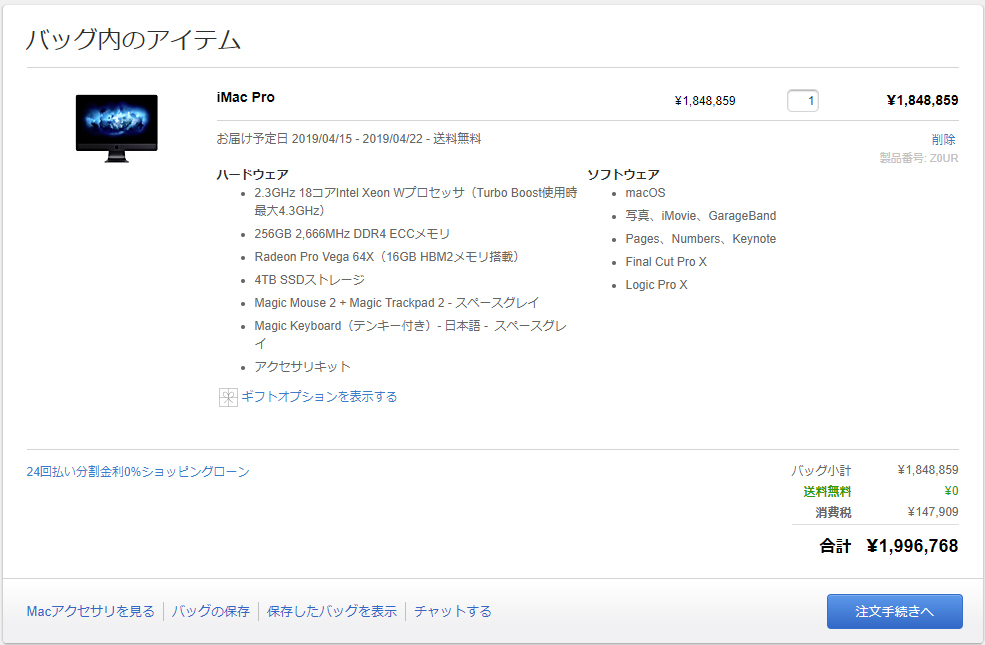Click the ¥0 shipping cost value

click(951, 491)
